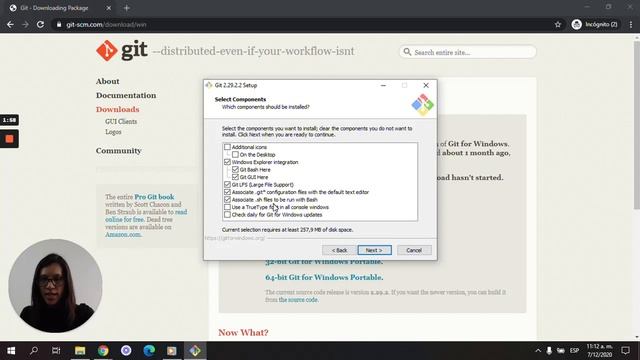Open Windows taskbar search
This screenshot has width=640, height=360.
click(x=34, y=351)
